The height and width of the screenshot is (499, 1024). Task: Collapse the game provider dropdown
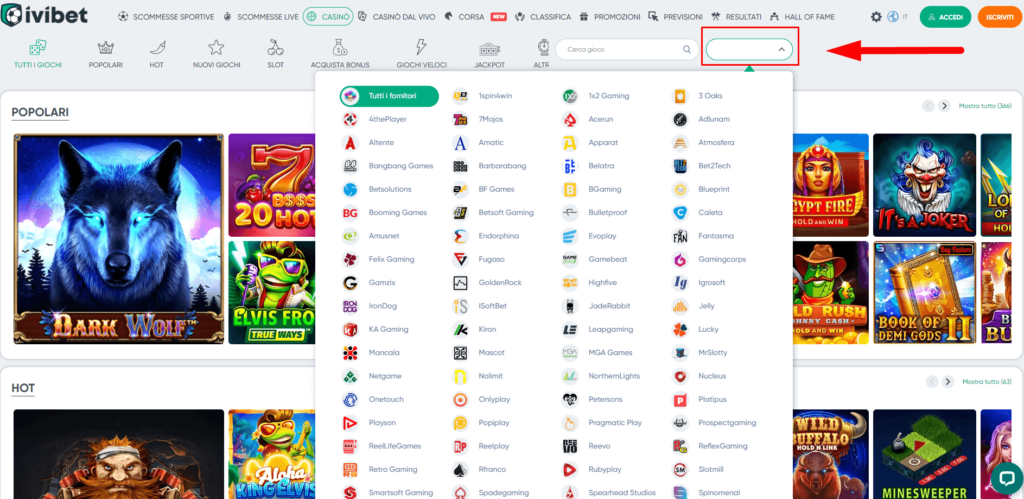coord(780,49)
